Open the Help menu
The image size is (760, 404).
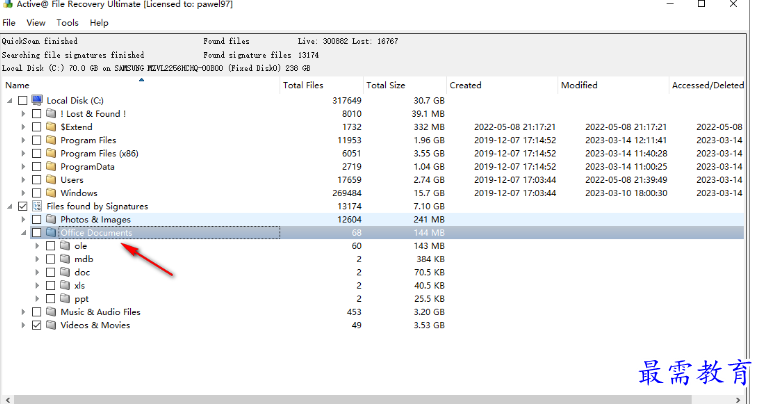tap(99, 23)
